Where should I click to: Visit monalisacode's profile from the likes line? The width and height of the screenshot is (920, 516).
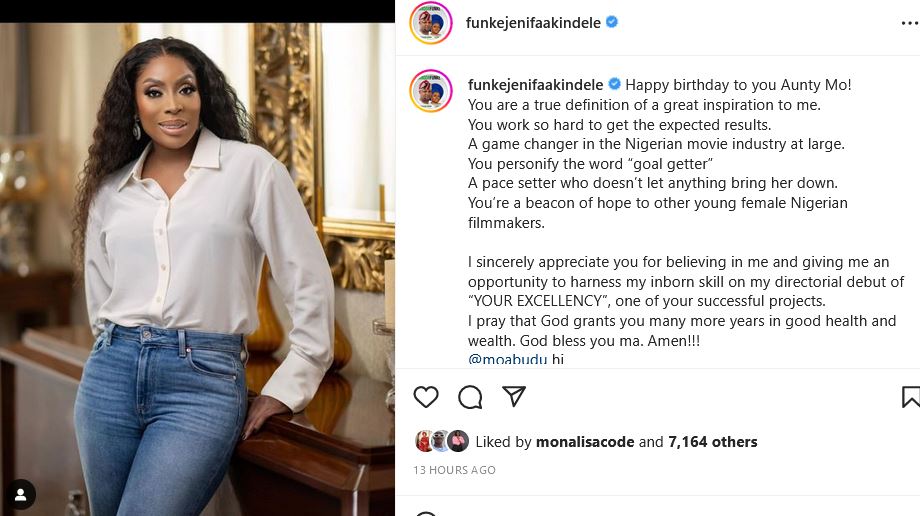pyautogui.click(x=585, y=442)
